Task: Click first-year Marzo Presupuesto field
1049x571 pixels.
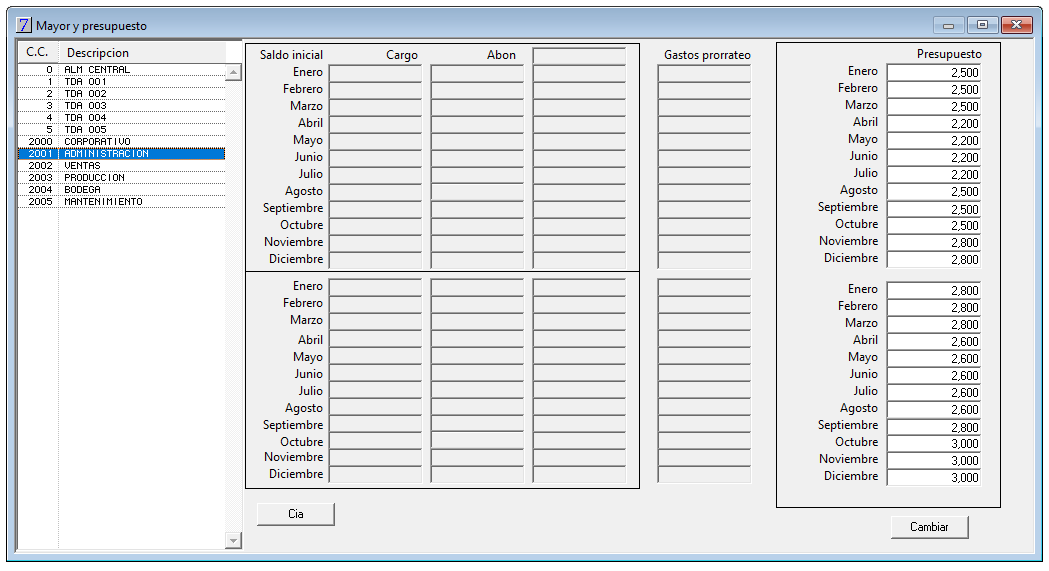Action: click(933, 106)
